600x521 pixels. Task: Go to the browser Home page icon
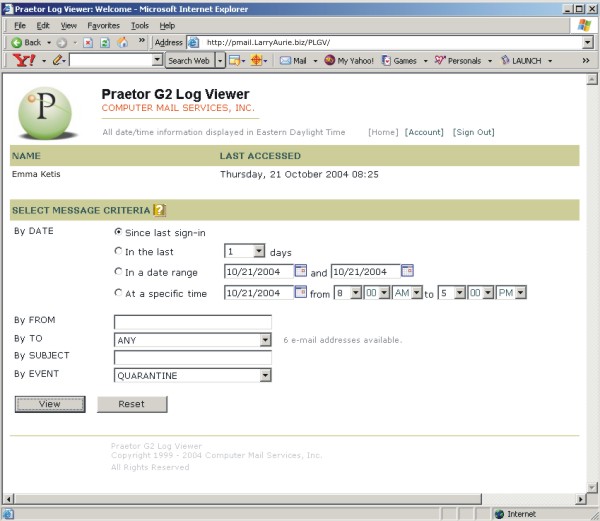point(122,42)
